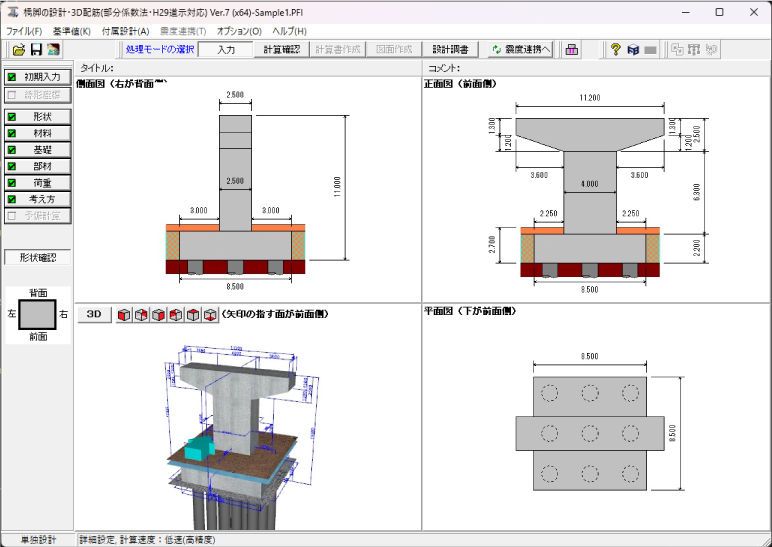Click the 正面図（前面側） heading
The height and width of the screenshot is (547, 772).
[x=460, y=84]
